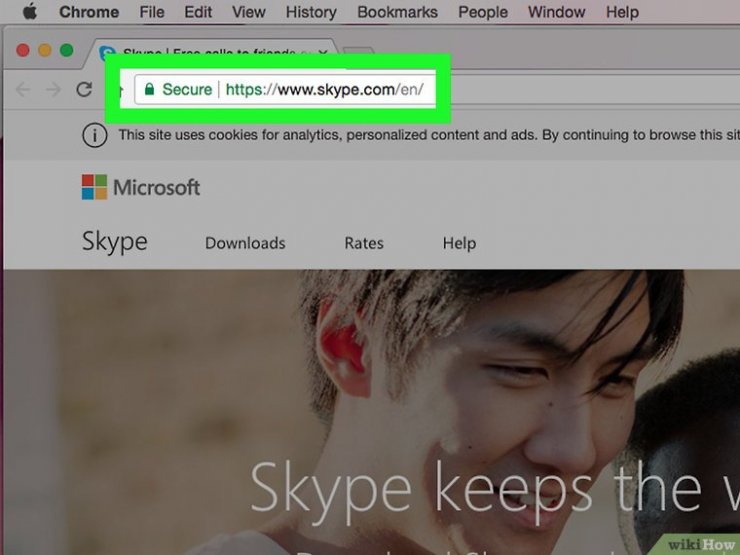
Task: Click the Skype site title link
Action: click(115, 243)
